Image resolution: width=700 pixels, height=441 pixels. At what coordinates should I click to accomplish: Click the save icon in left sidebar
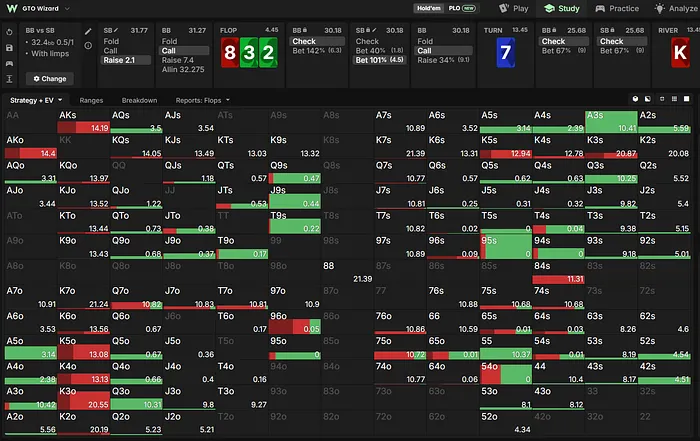point(9,48)
